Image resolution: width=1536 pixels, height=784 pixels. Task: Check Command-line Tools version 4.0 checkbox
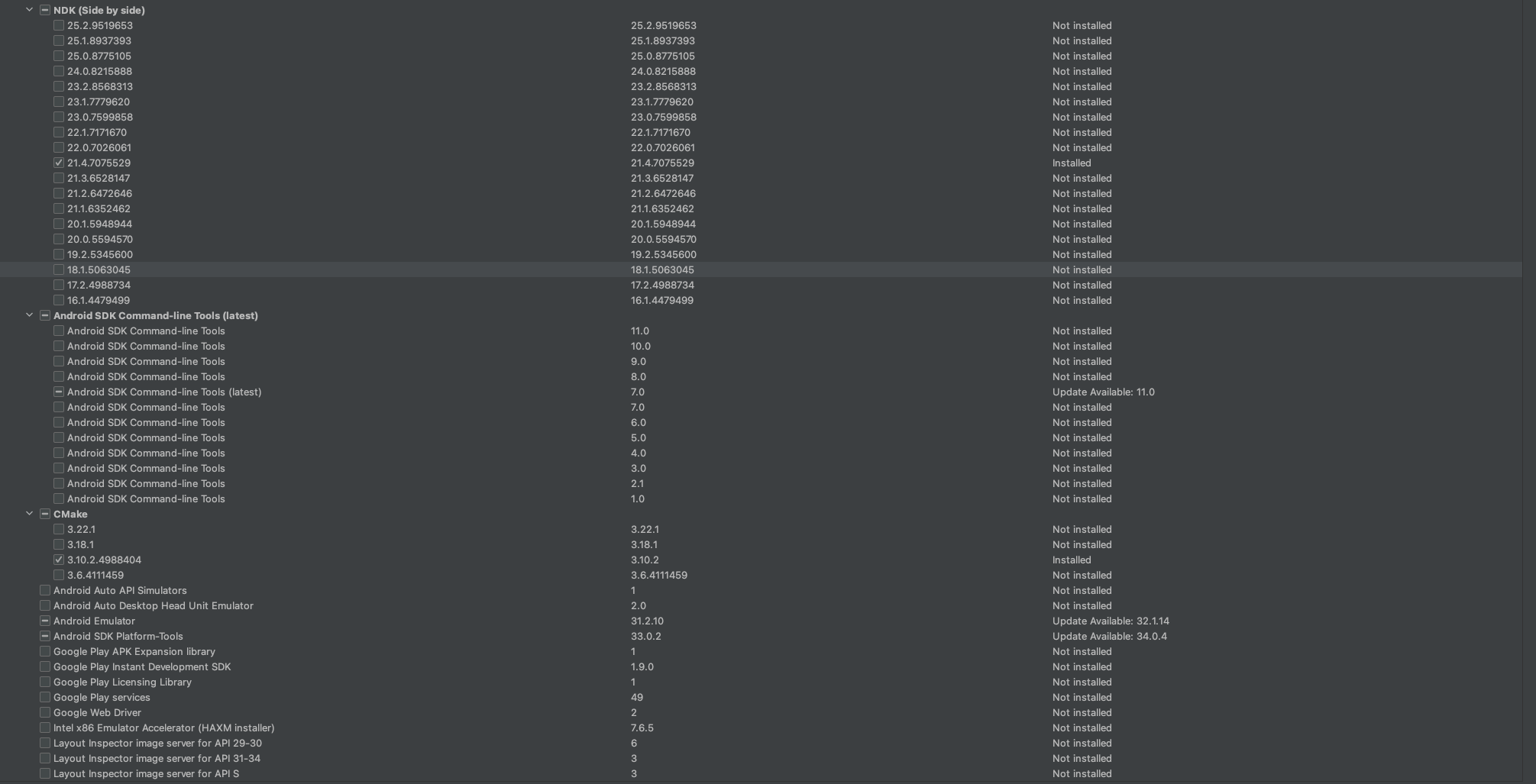coord(59,453)
